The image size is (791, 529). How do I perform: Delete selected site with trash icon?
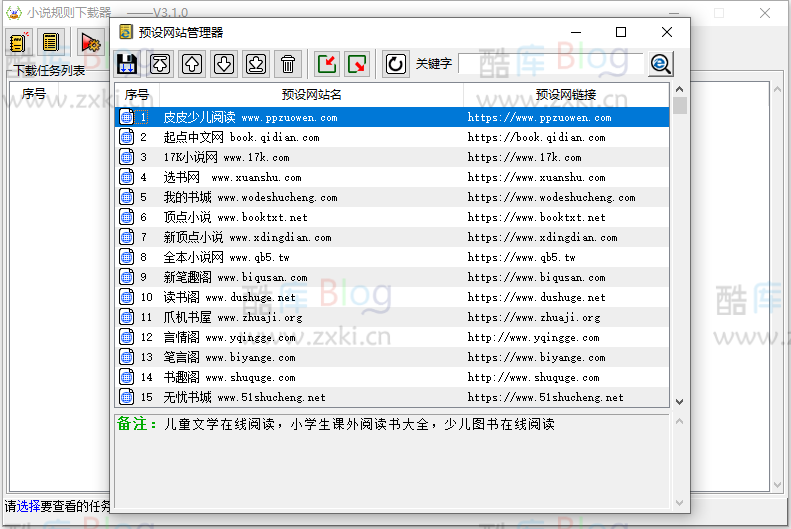pos(288,64)
